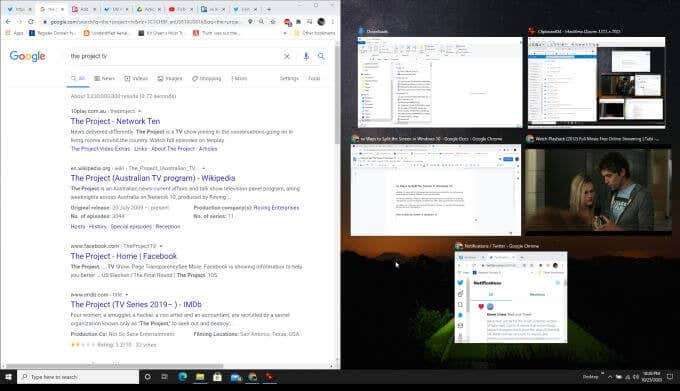
Task: Start voice search with the microphone icon
Action: pyautogui.click(x=306, y=56)
